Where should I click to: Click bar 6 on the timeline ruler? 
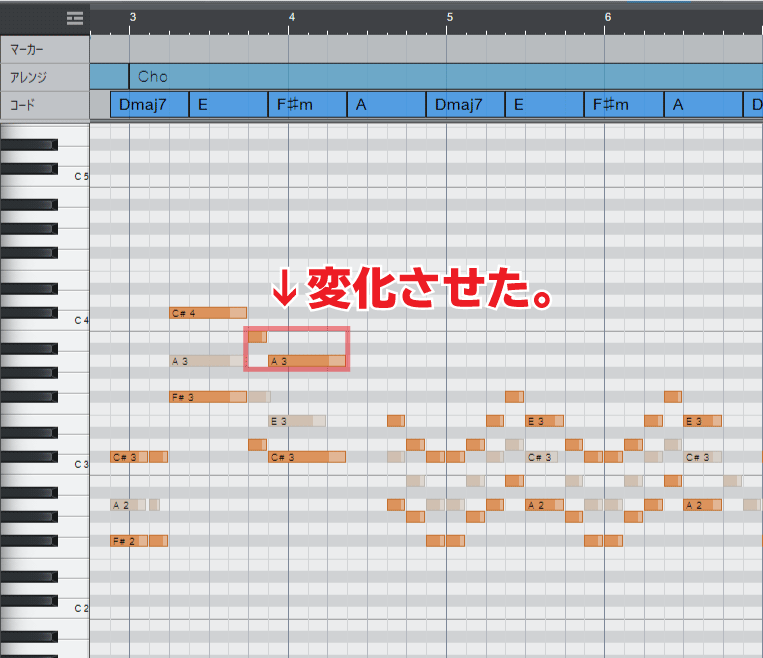point(608,18)
